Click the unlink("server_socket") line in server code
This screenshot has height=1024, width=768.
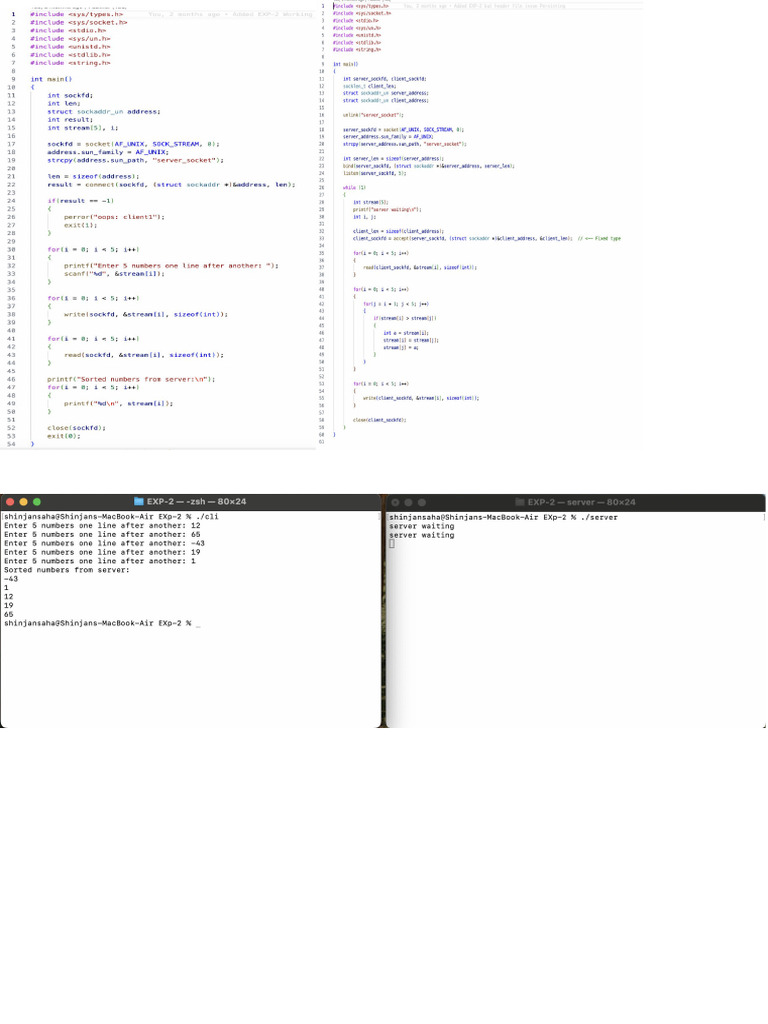coord(371,115)
